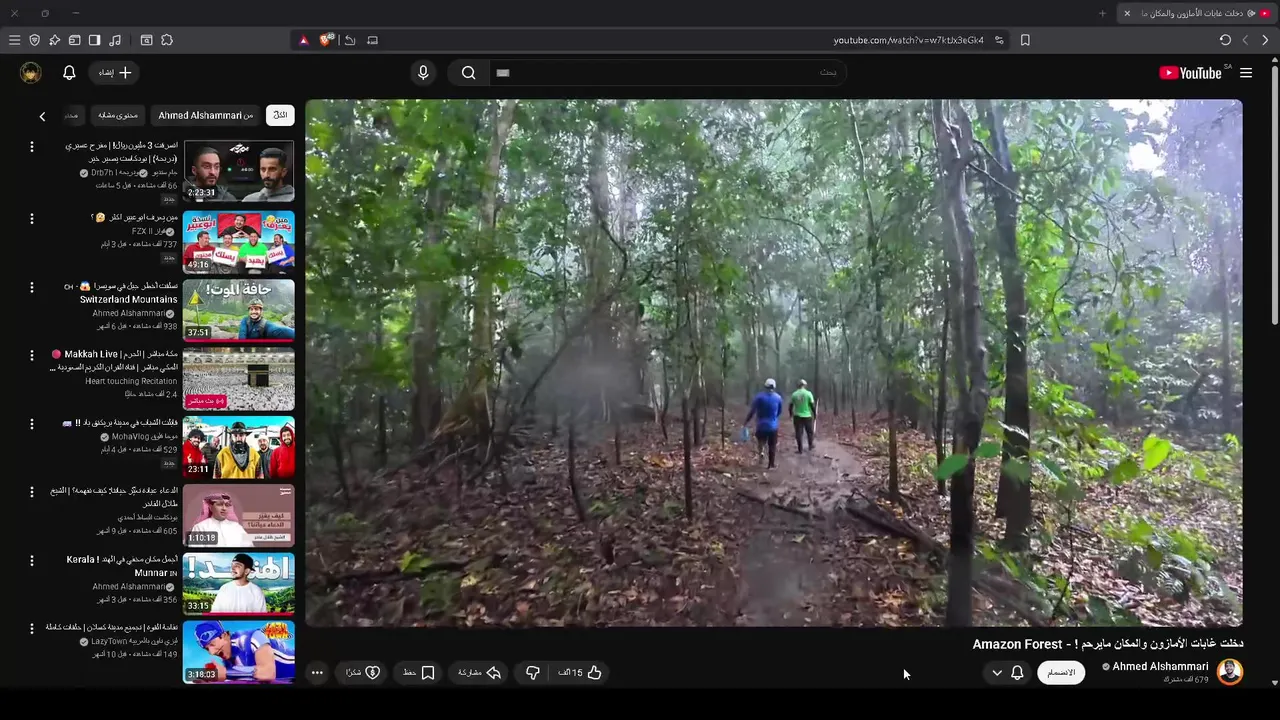Open options menu for LazyTown video
The image size is (1280, 720).
31,628
